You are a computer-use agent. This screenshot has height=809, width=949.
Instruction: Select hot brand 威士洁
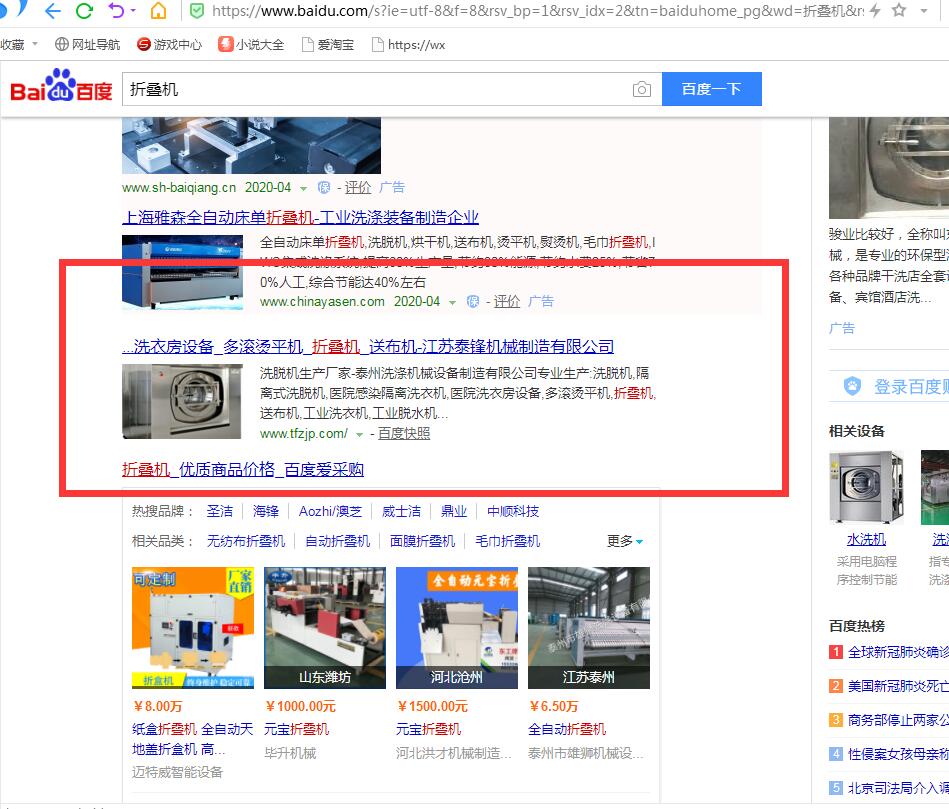(401, 511)
